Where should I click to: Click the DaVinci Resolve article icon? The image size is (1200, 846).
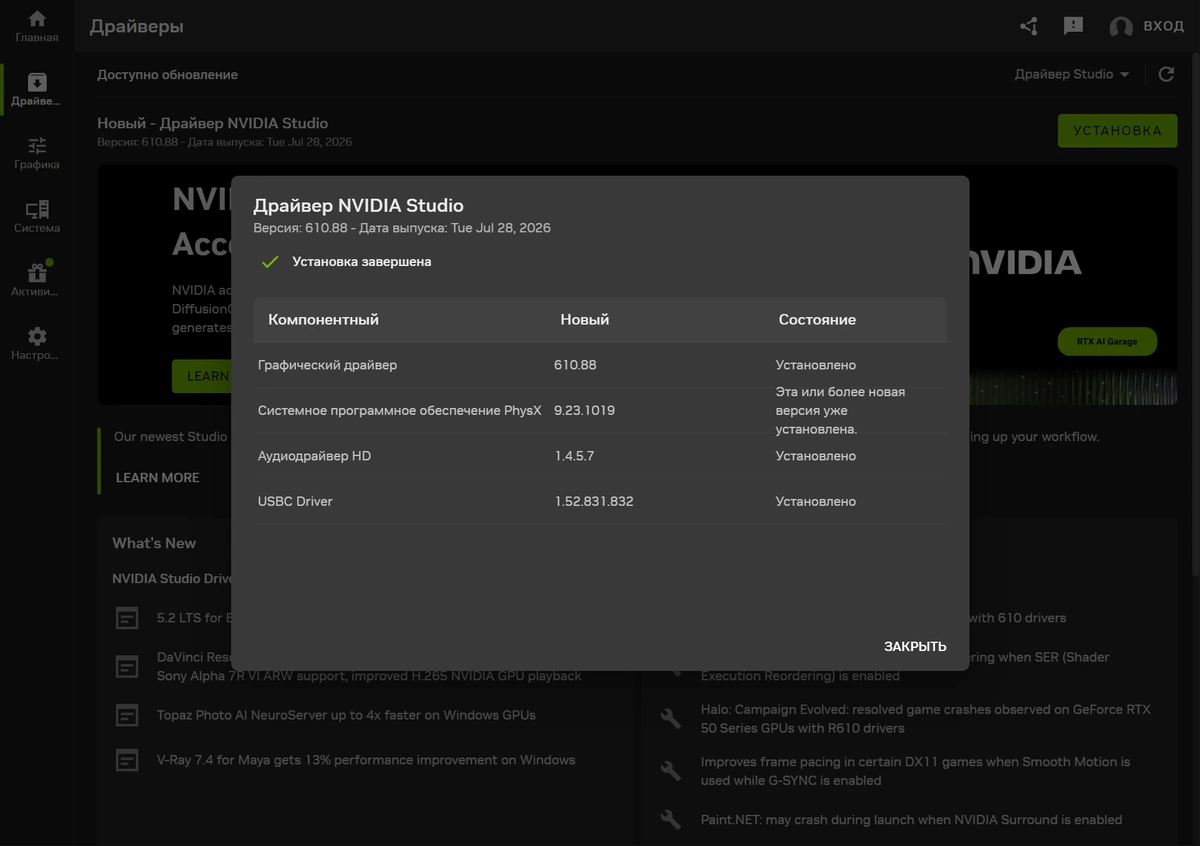[127, 666]
